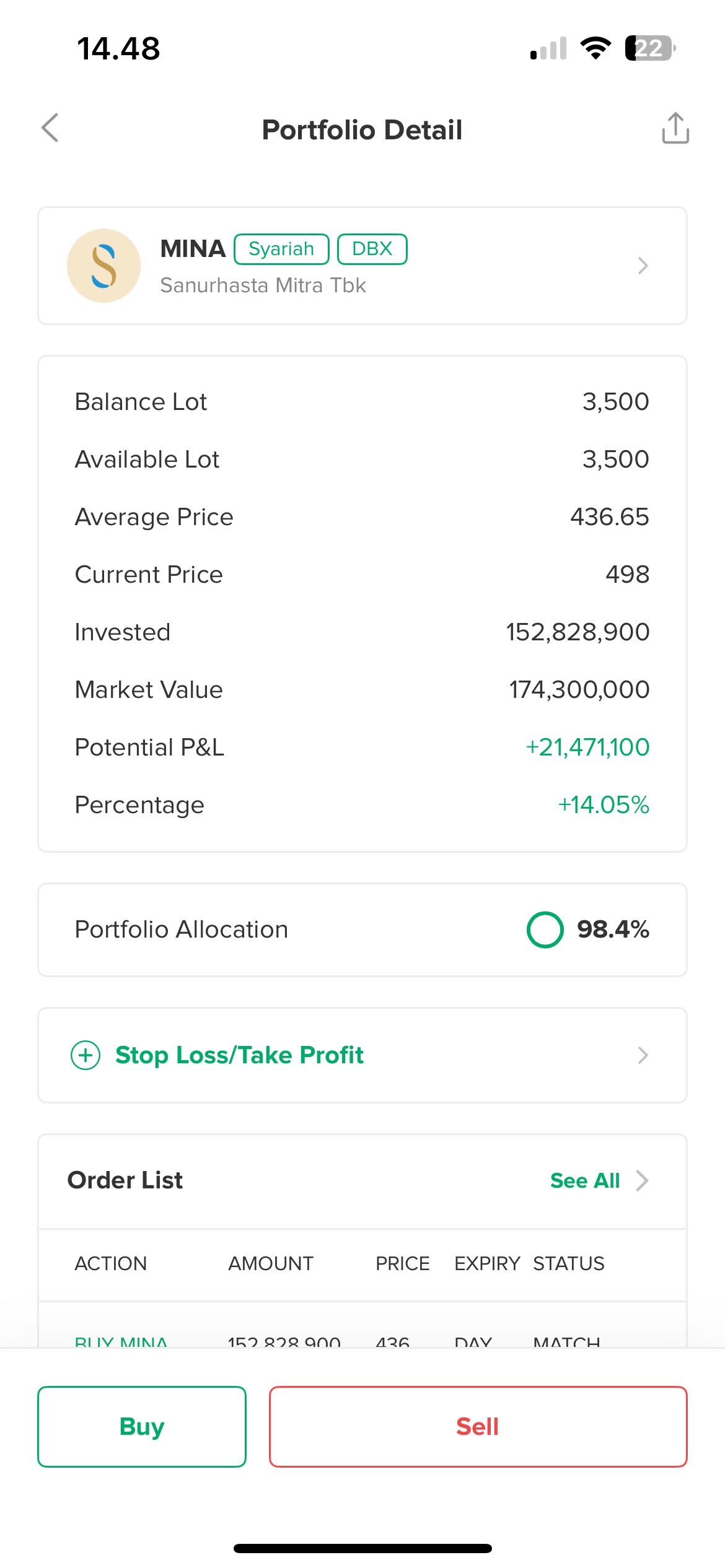Tap the Wi-Fi status icon
The image size is (725, 1568).
pos(595,48)
